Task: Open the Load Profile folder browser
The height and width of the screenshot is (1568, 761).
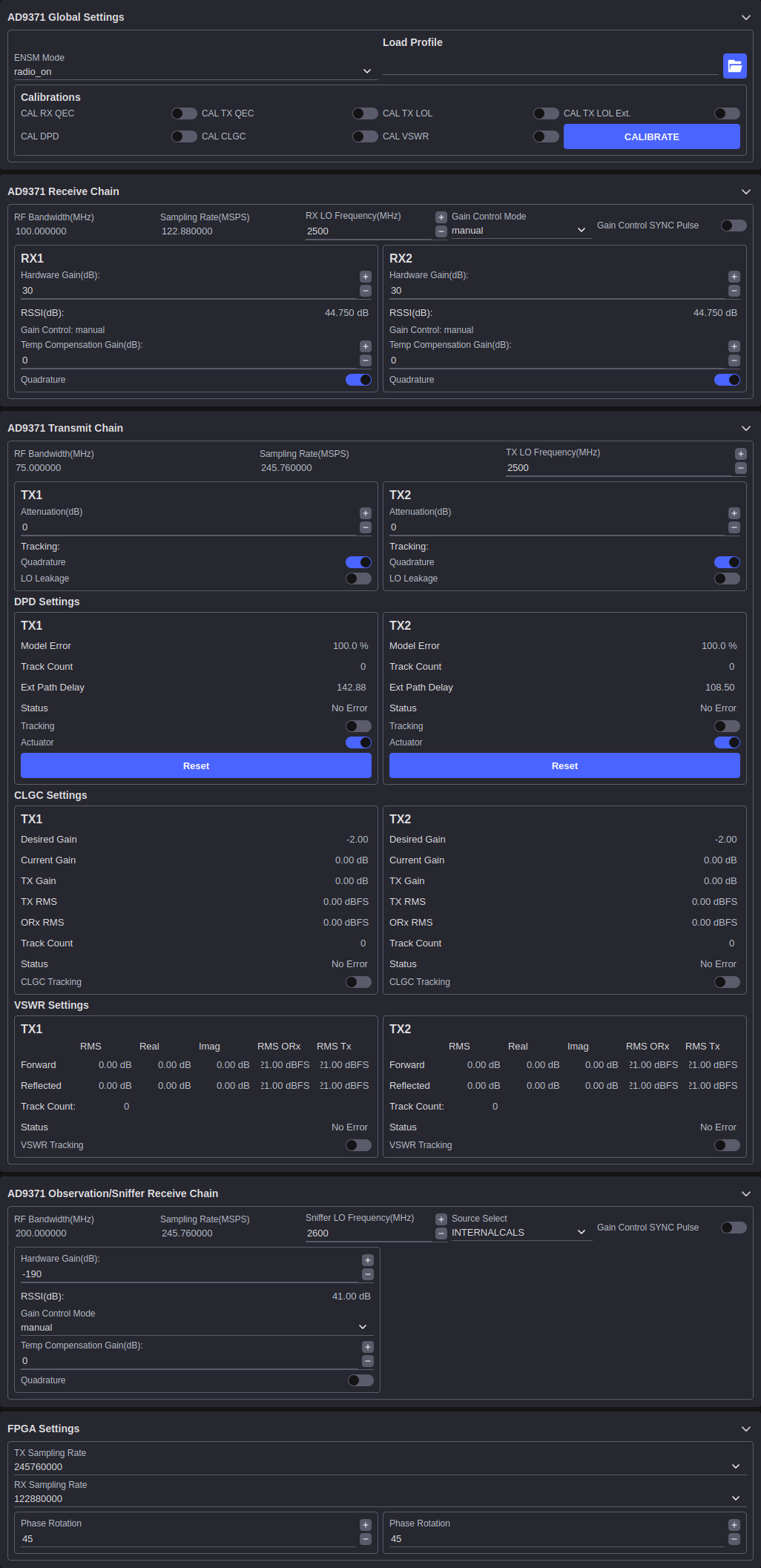Action: pyautogui.click(x=734, y=65)
